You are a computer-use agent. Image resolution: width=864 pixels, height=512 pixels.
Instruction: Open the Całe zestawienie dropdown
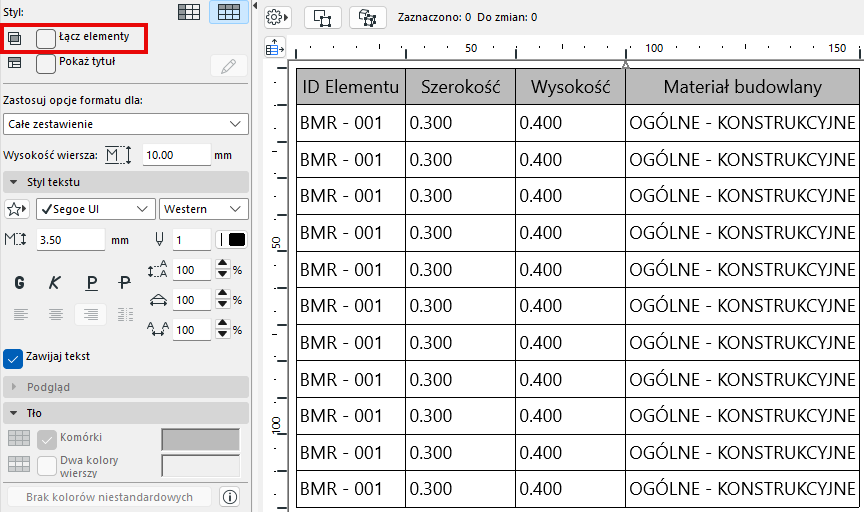125,123
